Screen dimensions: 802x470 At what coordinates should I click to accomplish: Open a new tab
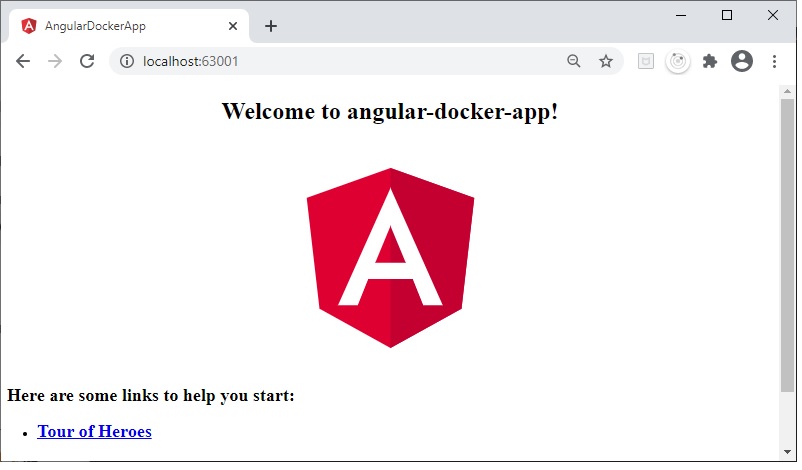[x=271, y=26]
